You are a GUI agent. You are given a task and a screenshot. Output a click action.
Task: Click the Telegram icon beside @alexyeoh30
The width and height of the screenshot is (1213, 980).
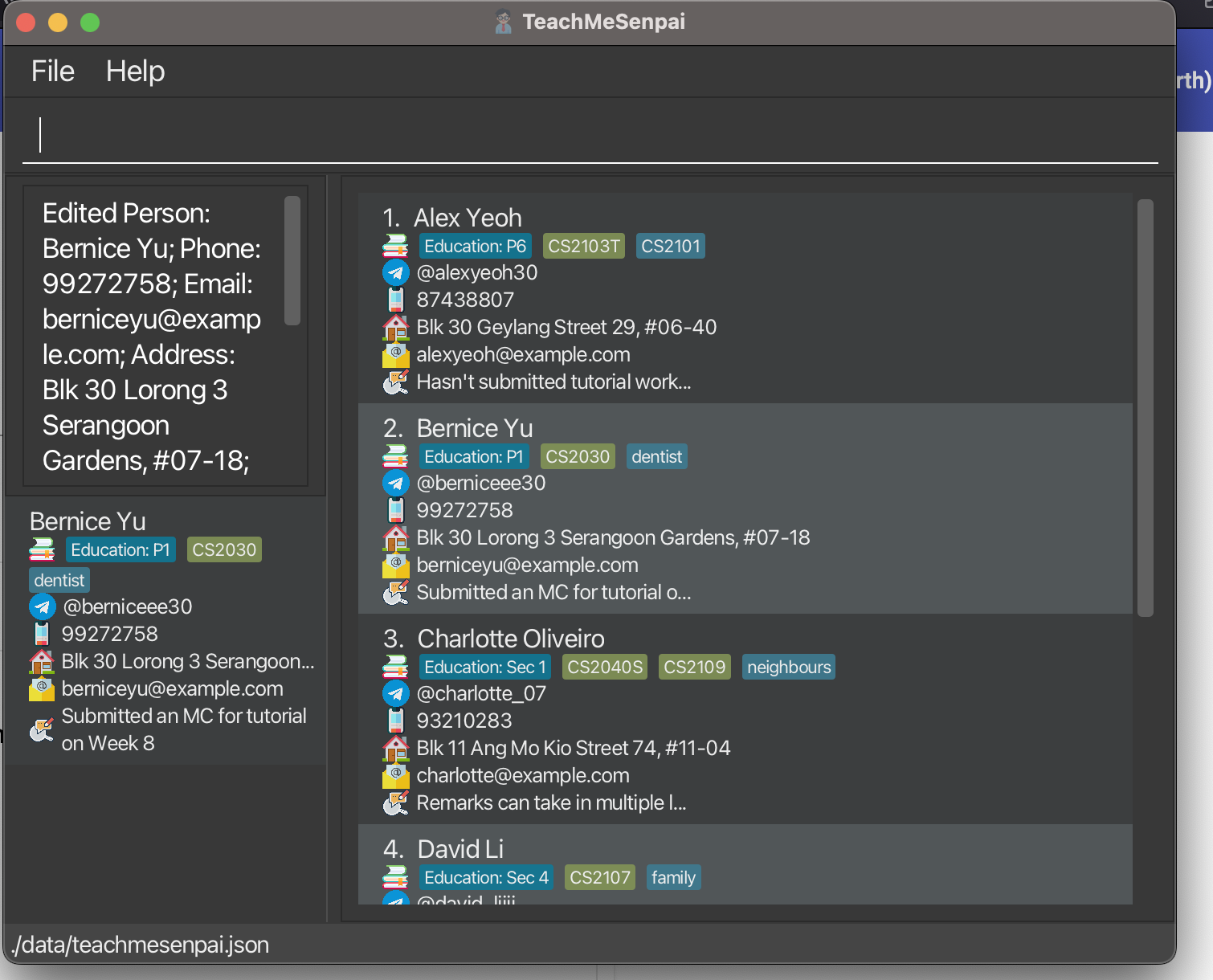[x=395, y=273]
